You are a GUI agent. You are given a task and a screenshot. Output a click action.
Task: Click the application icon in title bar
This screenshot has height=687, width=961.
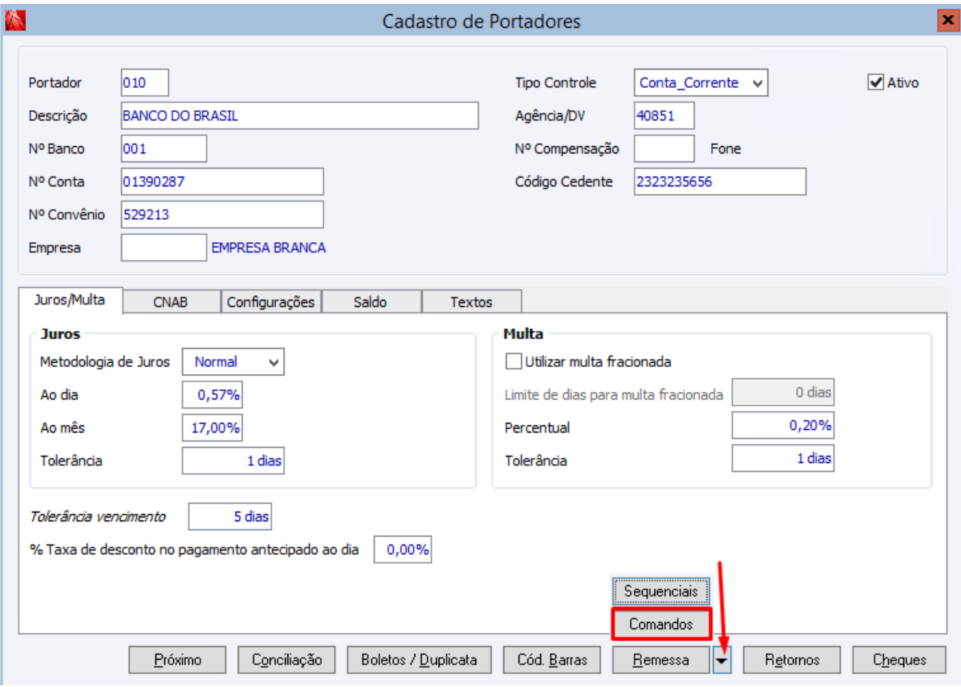(x=16, y=20)
